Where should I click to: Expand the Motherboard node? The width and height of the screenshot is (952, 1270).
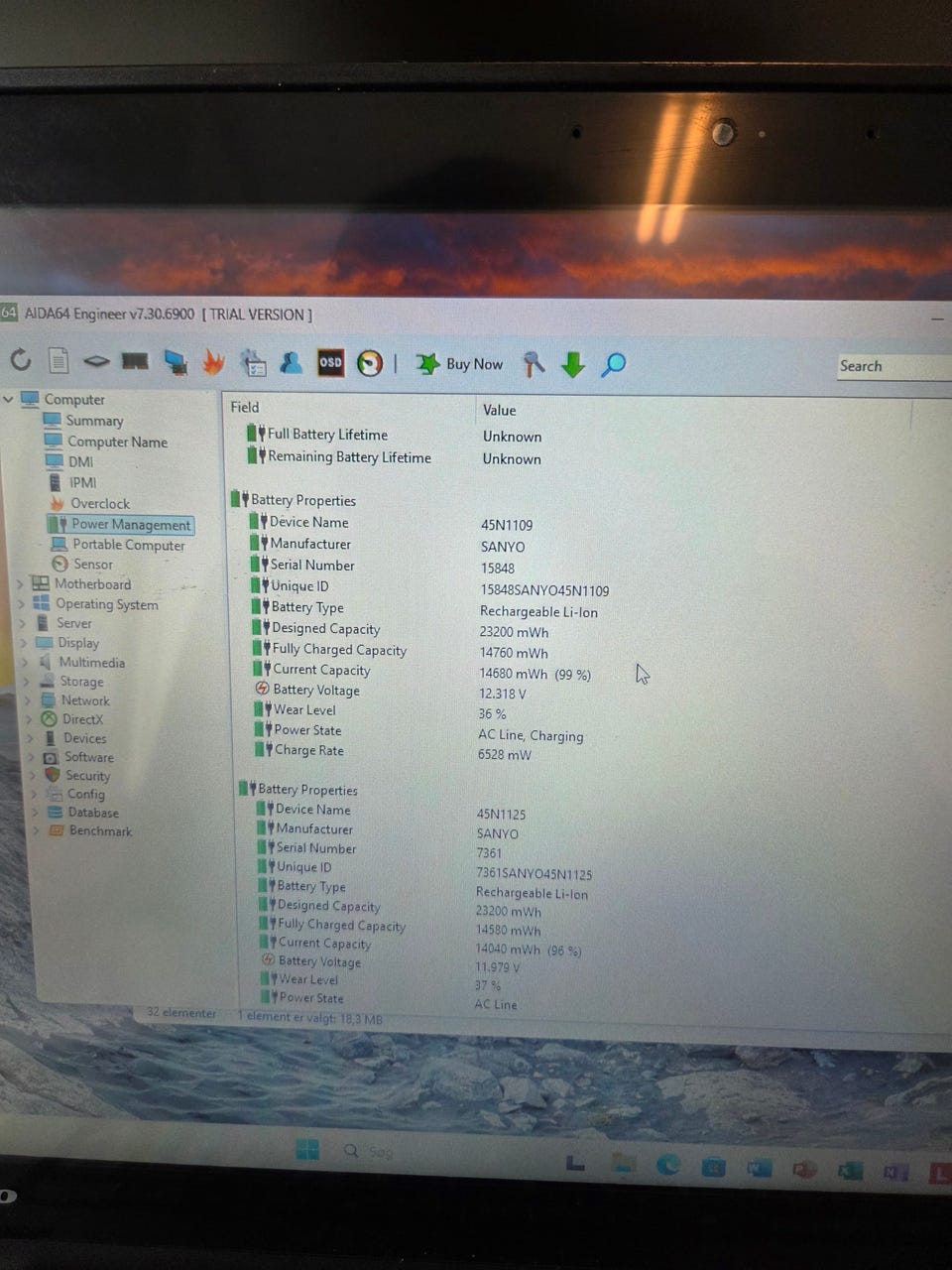click(x=21, y=584)
